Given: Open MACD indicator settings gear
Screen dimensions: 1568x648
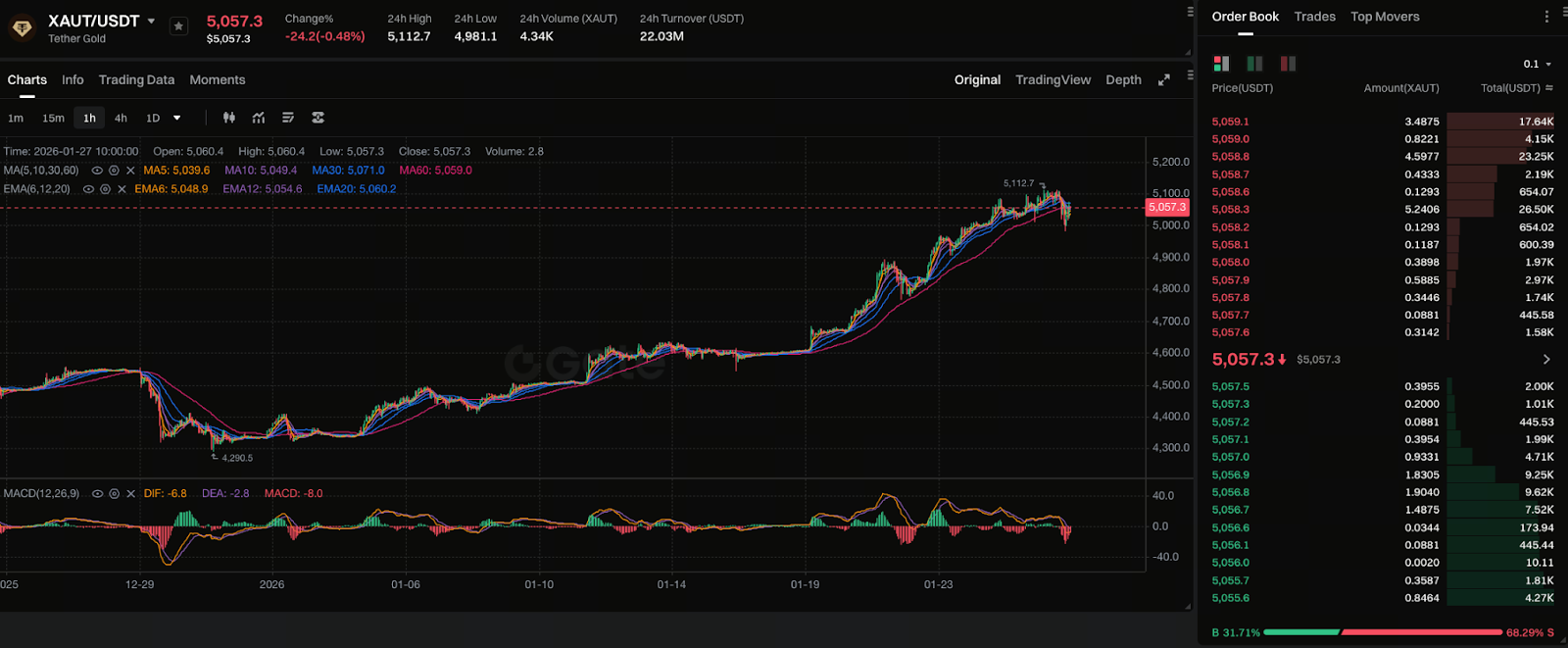Looking at the screenshot, I should click(x=115, y=494).
